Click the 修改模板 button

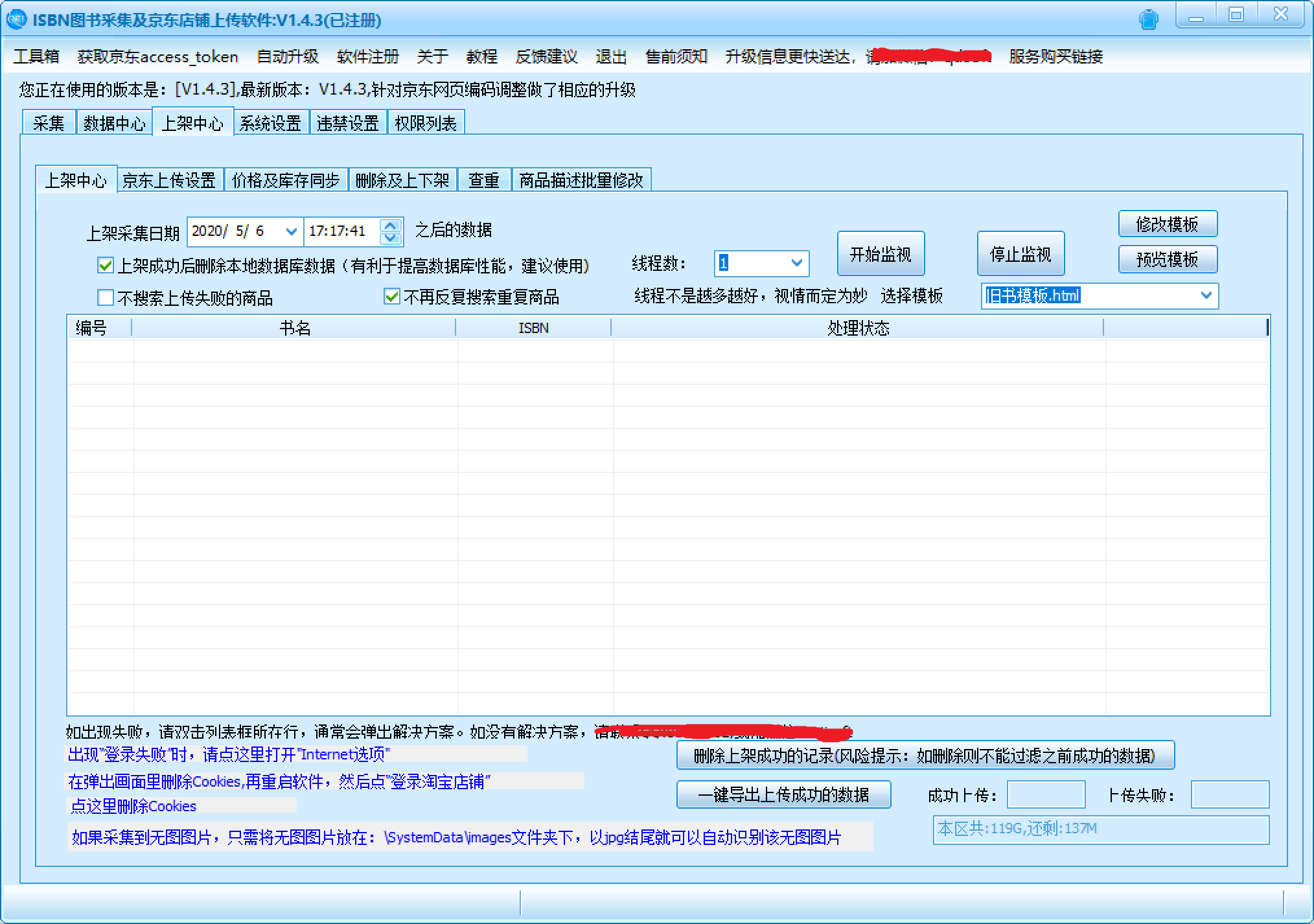click(1167, 224)
